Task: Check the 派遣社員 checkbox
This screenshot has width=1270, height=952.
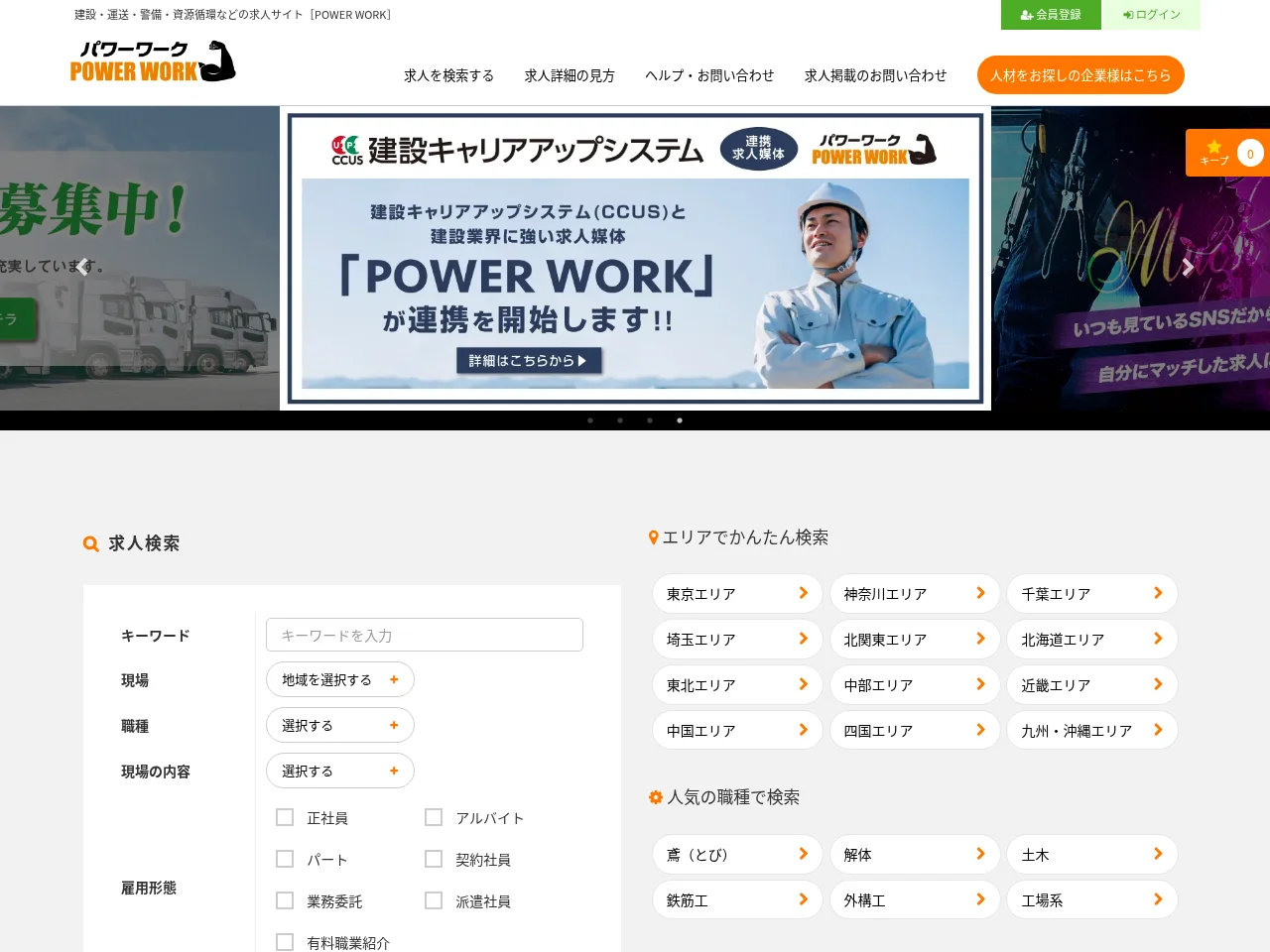Action: [434, 900]
